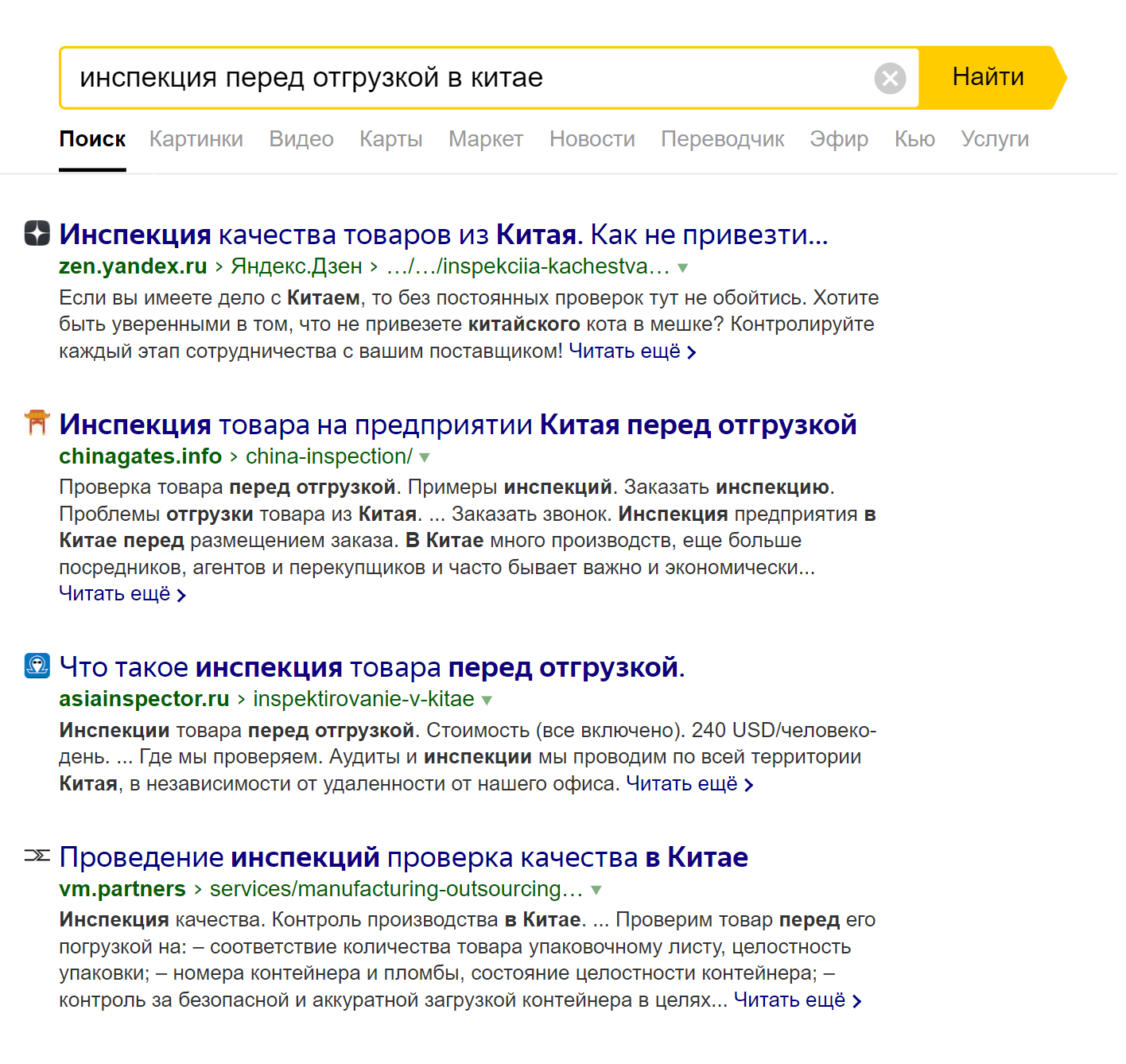This screenshot has width=1126, height=1064.
Task: Click the chinagates.info gate favicon
Action: click(x=37, y=422)
